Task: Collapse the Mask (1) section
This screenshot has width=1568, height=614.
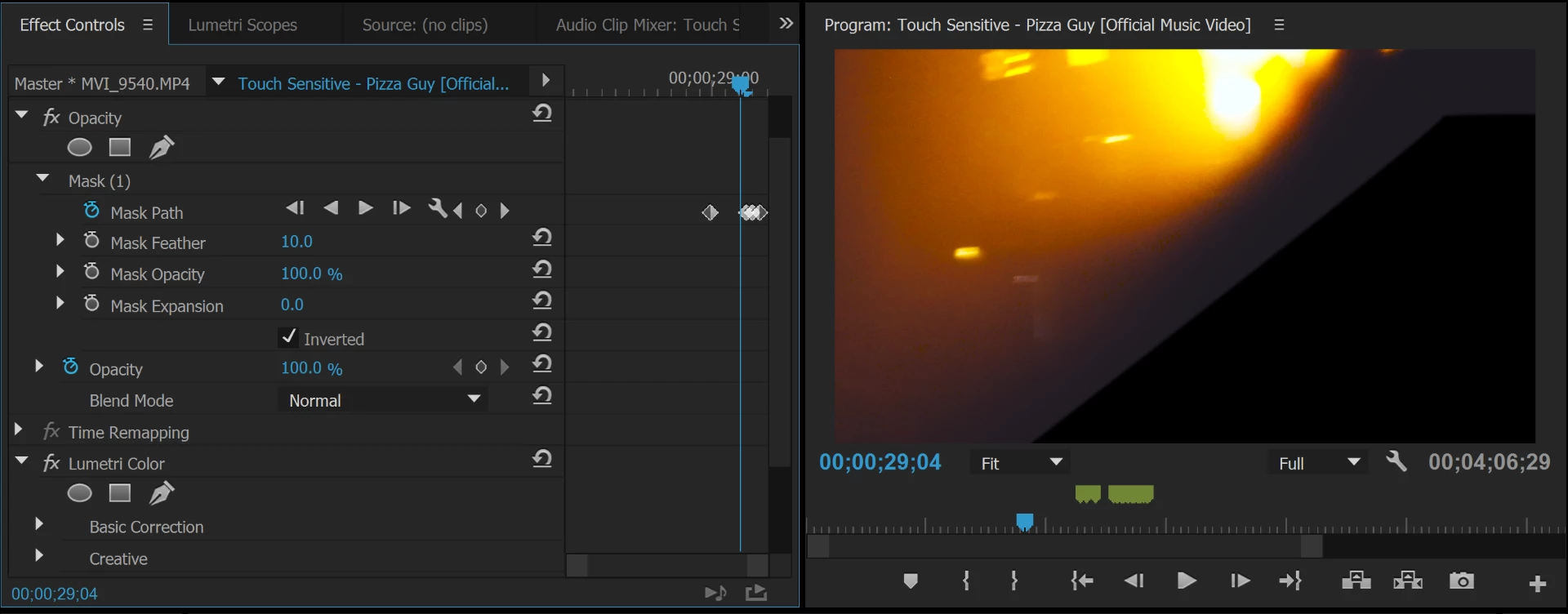Action: click(43, 178)
